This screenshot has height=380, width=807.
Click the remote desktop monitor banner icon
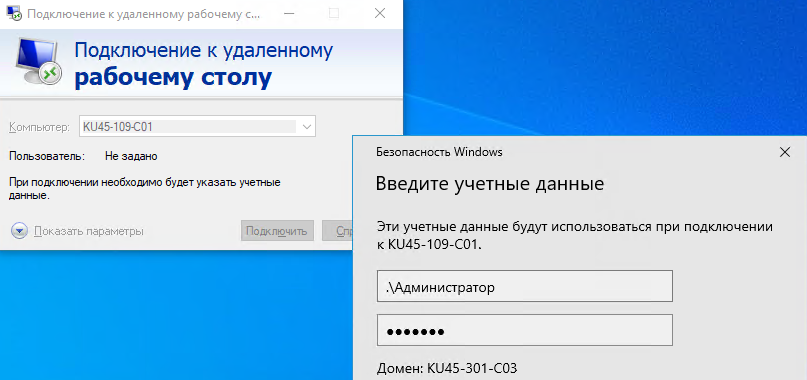pos(39,61)
